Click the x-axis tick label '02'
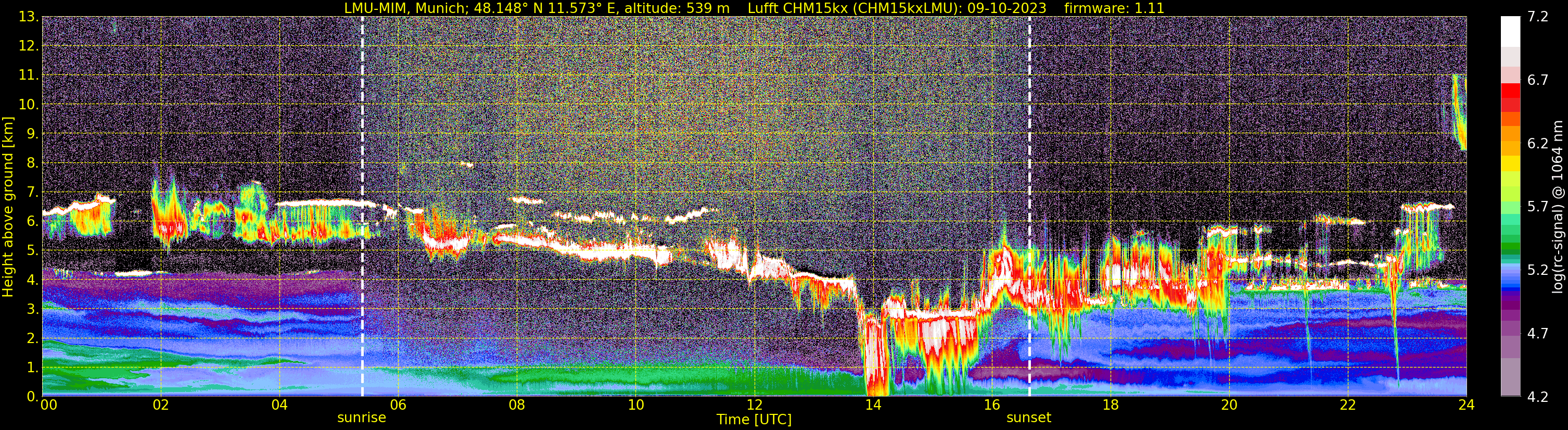The image size is (1568, 430). 161,405
